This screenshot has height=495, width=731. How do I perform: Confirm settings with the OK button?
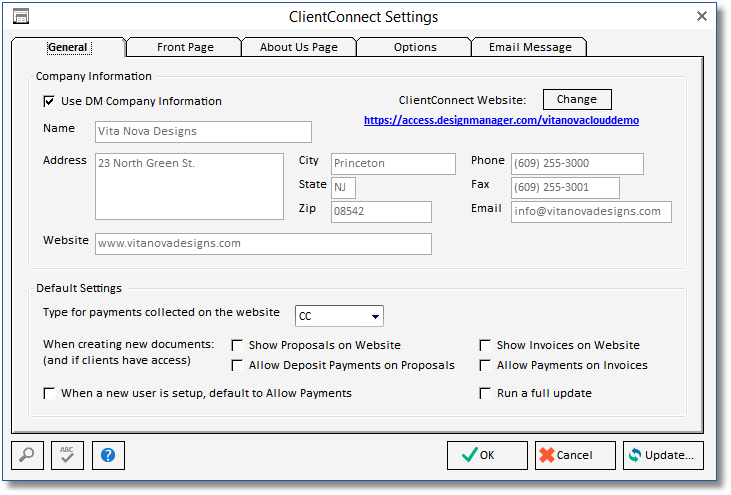487,455
